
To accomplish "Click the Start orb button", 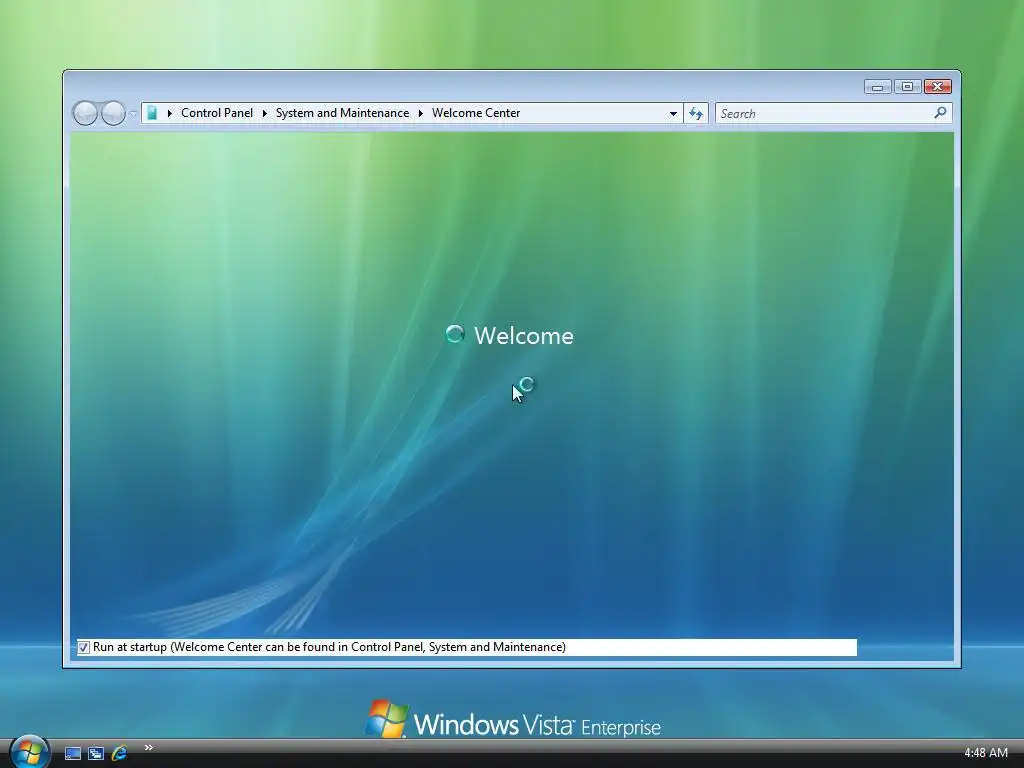I will coord(29,752).
